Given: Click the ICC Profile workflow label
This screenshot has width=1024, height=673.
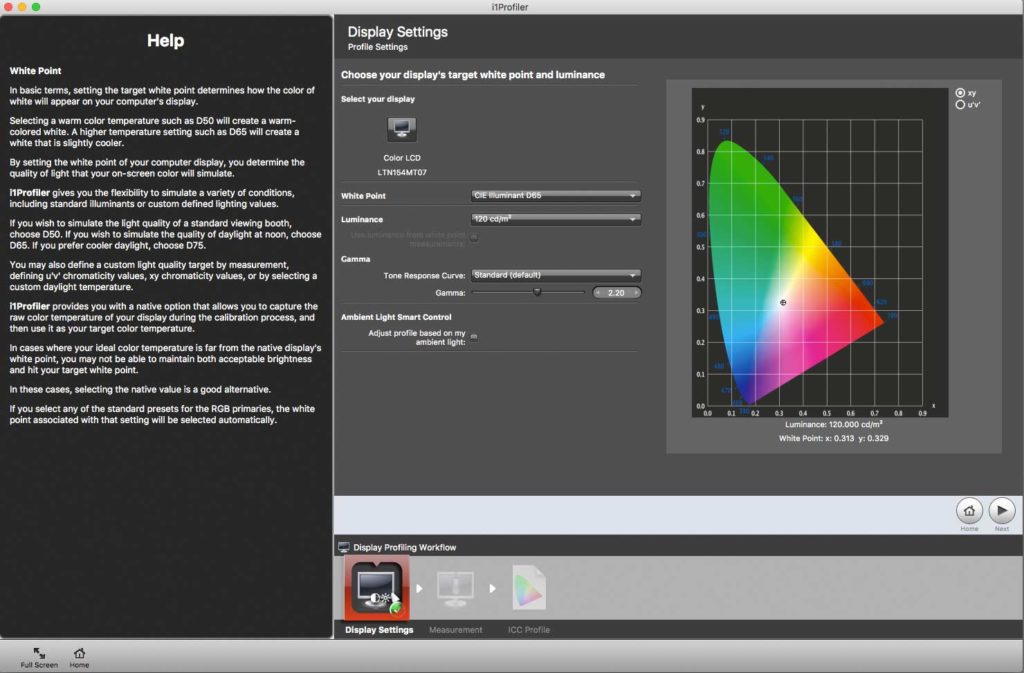Looking at the screenshot, I should pos(529,630).
